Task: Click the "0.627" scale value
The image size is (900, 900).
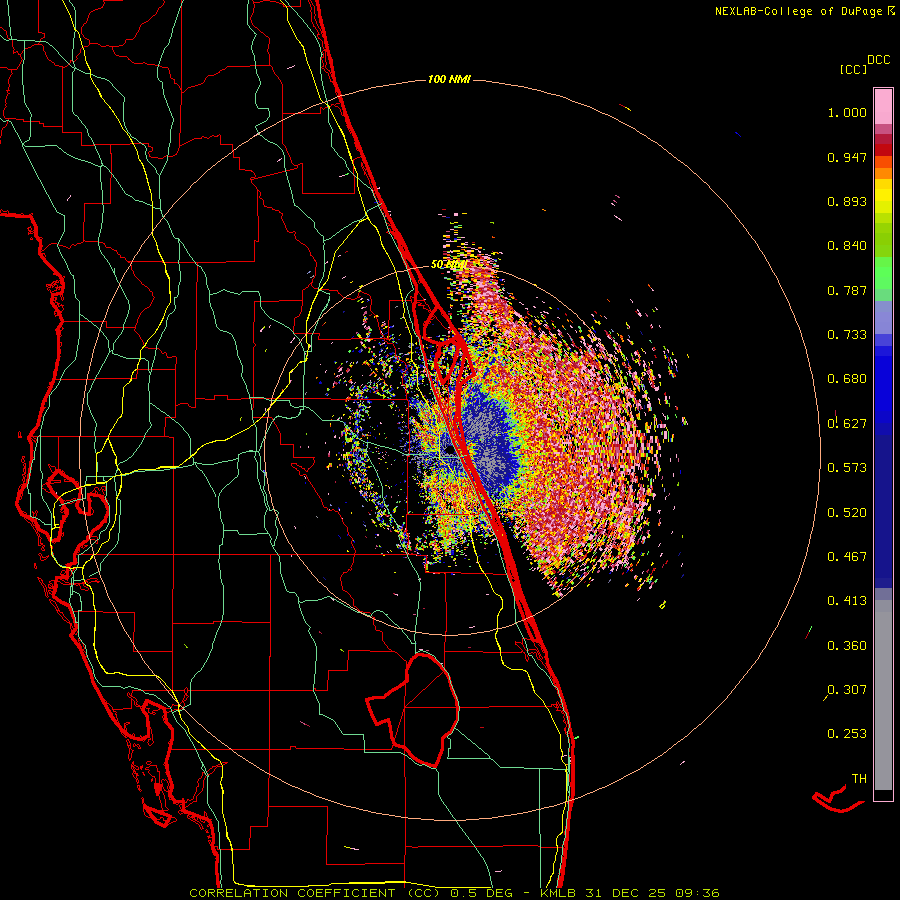Action: [847, 424]
